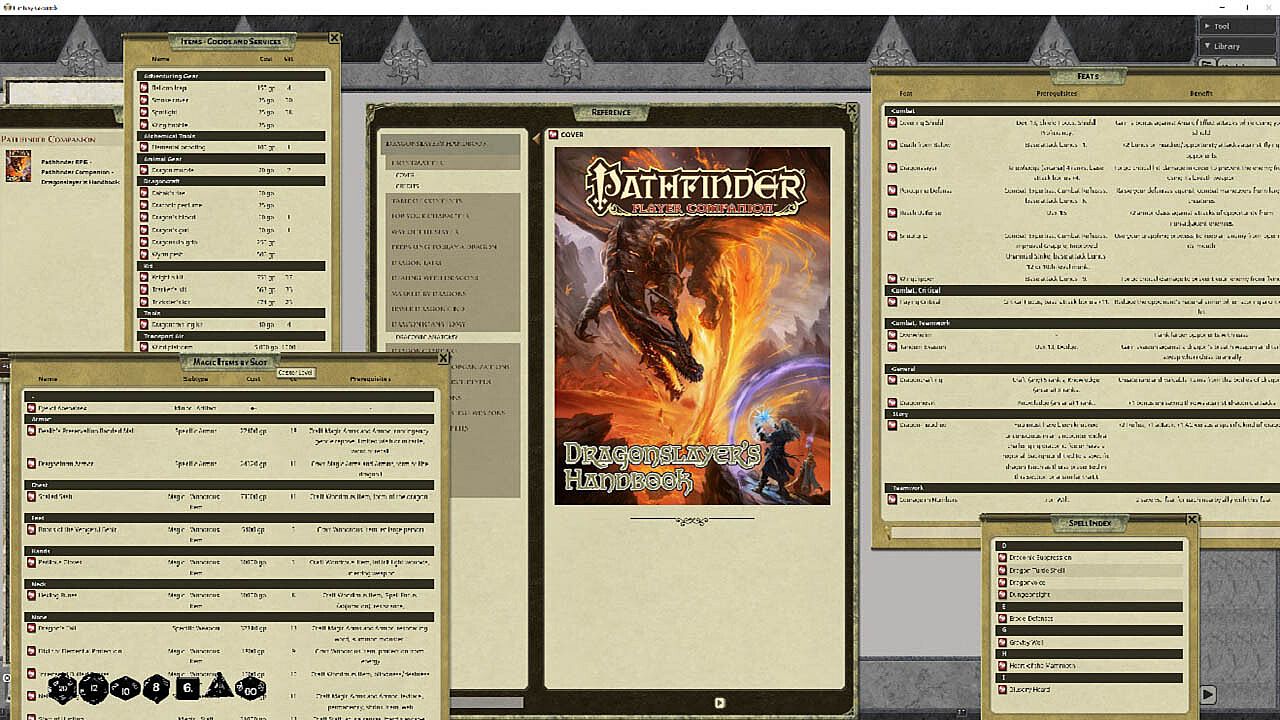Viewport: 1280px width, 720px height.
Task: Open the Cover link icon in Reference
Action: pos(552,134)
